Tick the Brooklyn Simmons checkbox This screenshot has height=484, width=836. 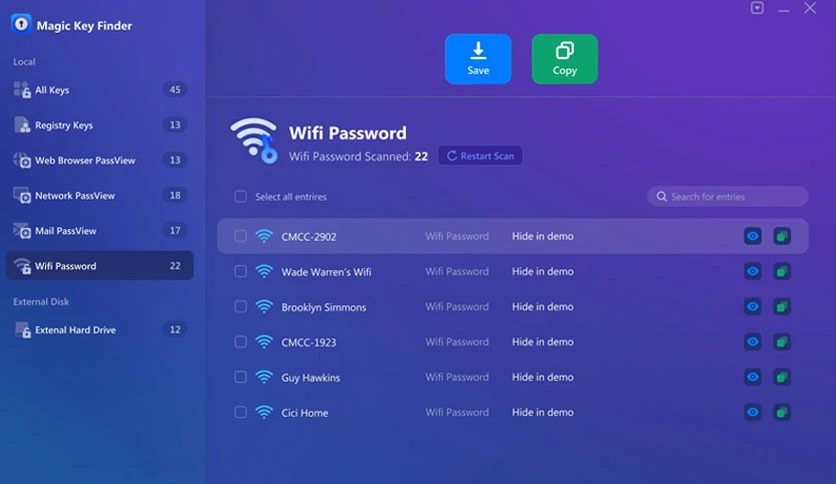(240, 306)
